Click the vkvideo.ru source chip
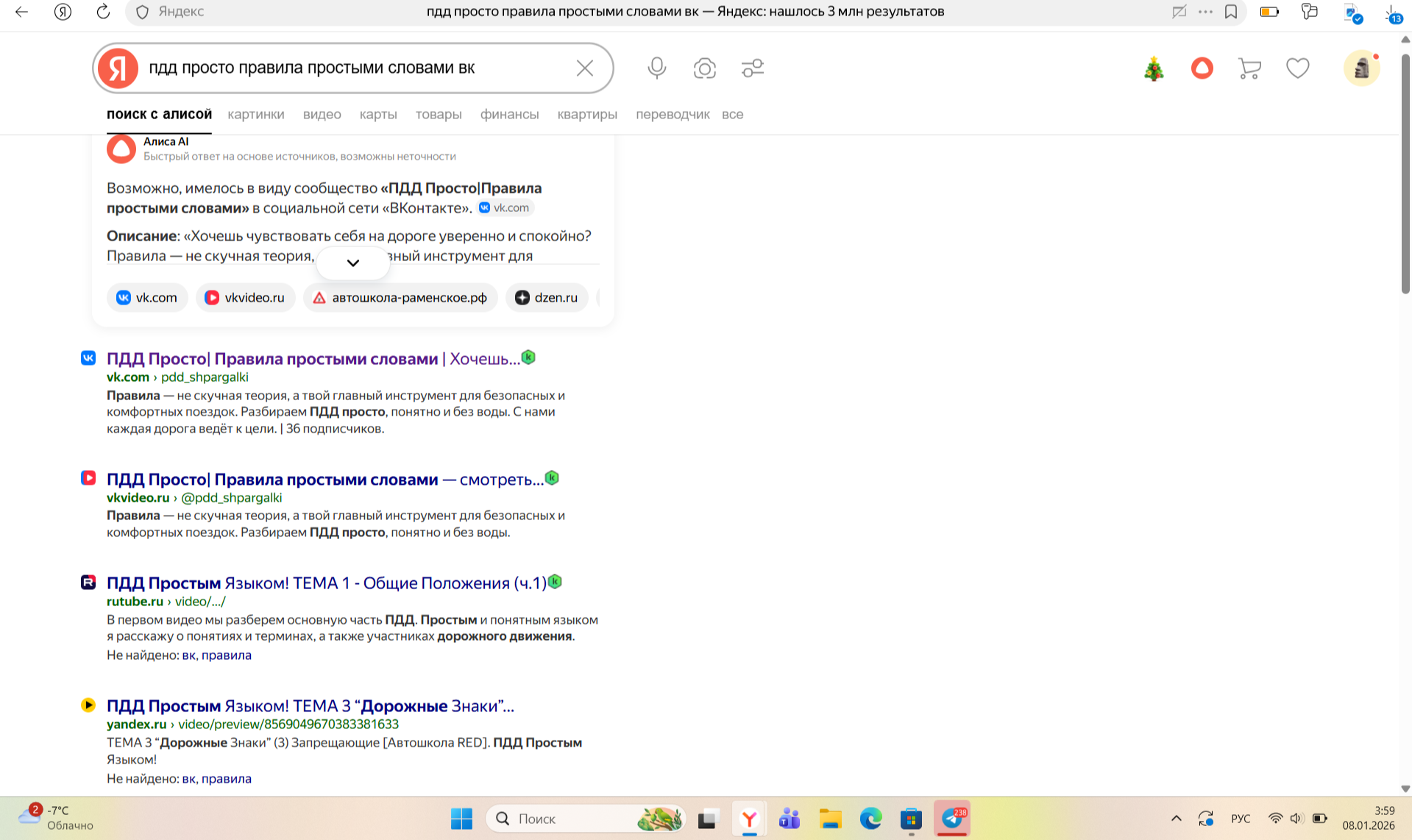 pos(245,297)
